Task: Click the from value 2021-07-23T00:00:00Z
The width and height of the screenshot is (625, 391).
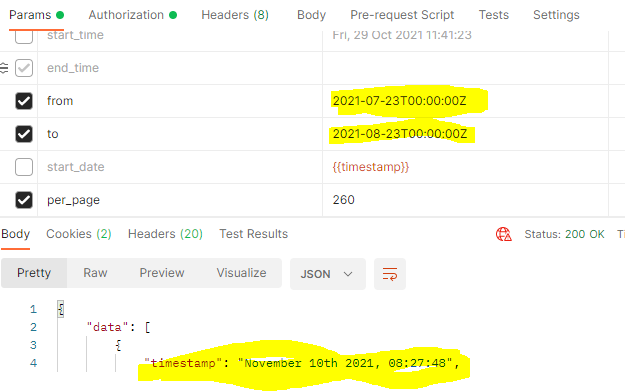Action: pyautogui.click(x=399, y=101)
